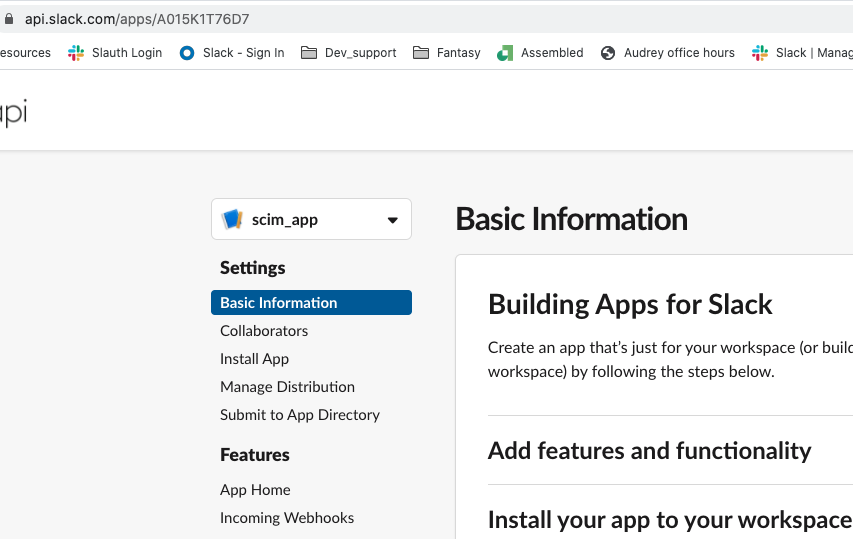Open App Home under Features
853x539 pixels.
(x=255, y=490)
